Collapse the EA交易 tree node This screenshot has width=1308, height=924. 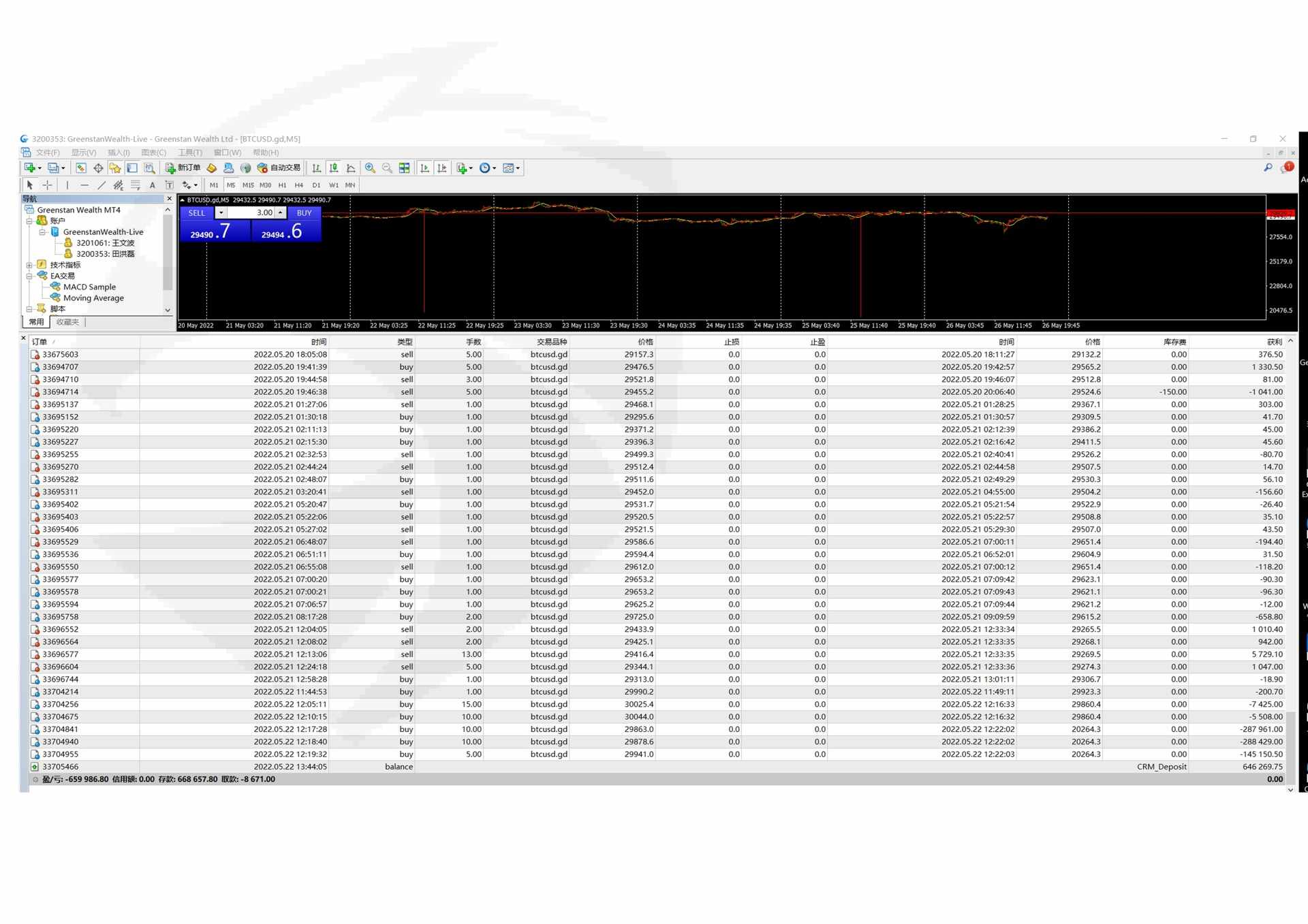(29, 276)
